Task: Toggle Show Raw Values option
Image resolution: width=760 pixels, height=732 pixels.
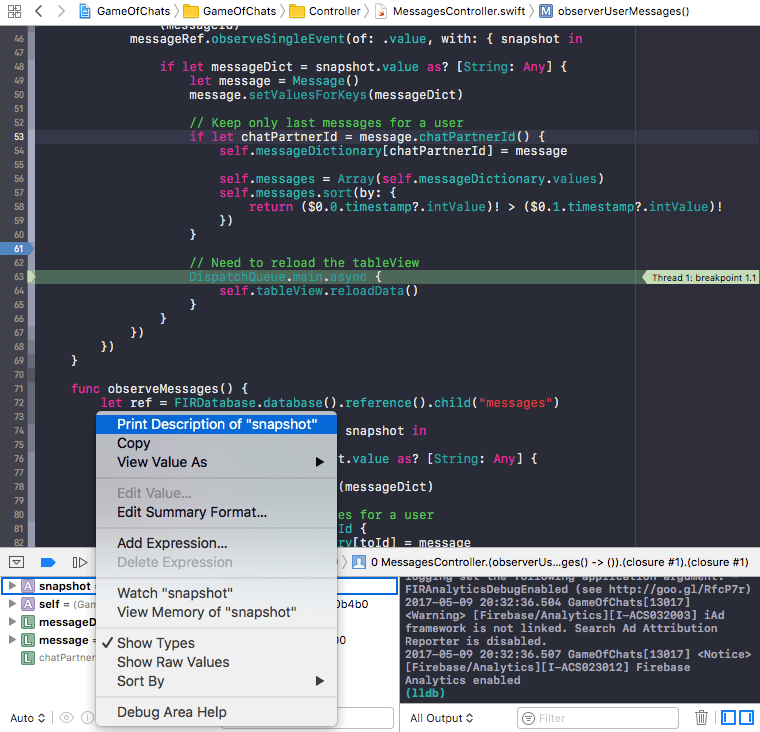Action: 217,662
